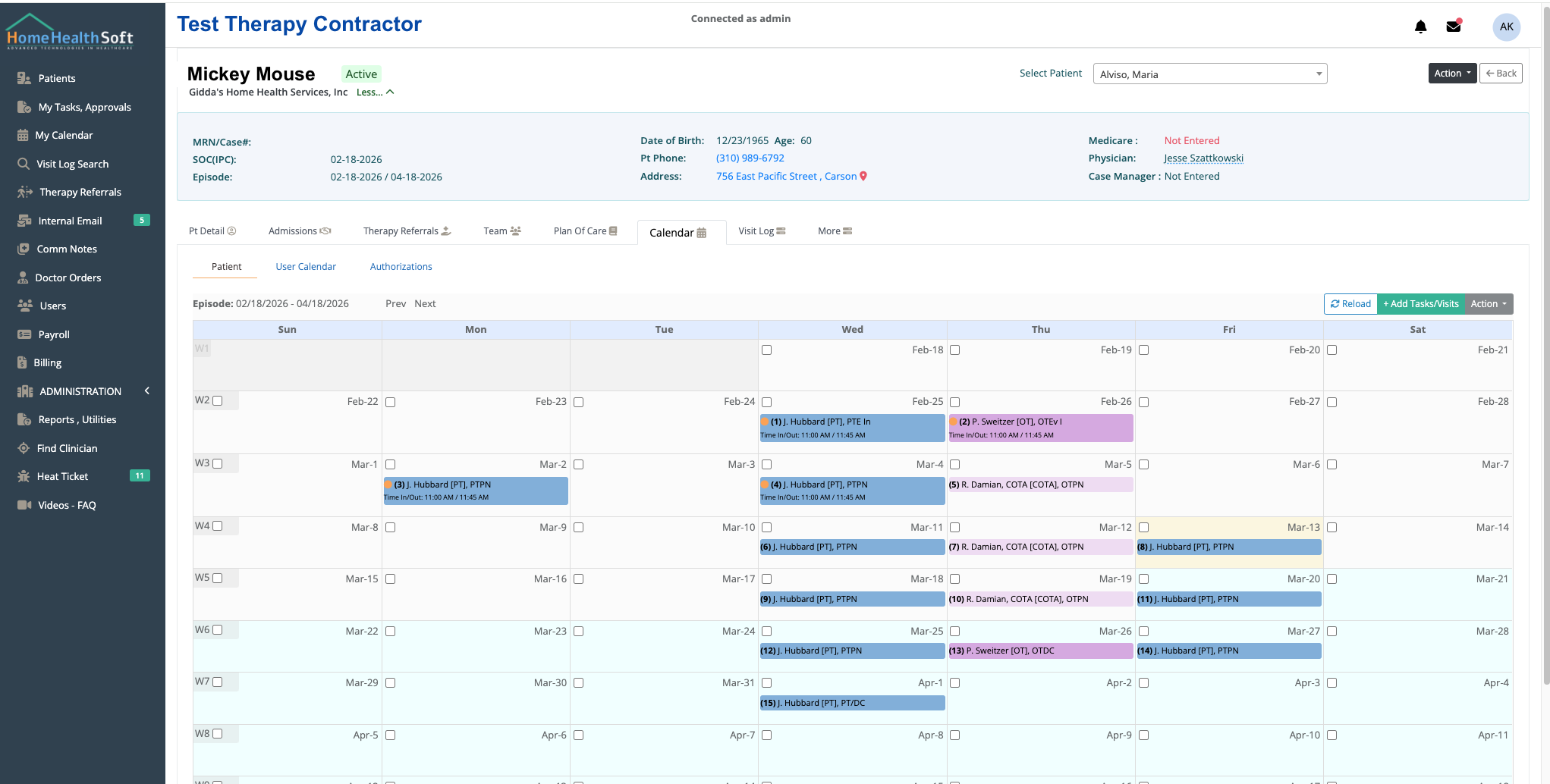Check the Mar-13 highlighted day checkbox

point(1143,527)
